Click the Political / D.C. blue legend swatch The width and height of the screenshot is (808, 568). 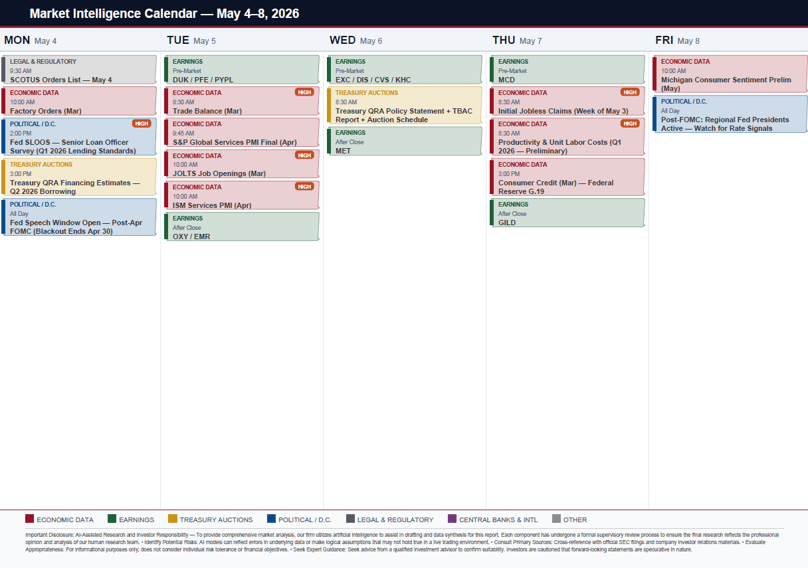(272, 519)
